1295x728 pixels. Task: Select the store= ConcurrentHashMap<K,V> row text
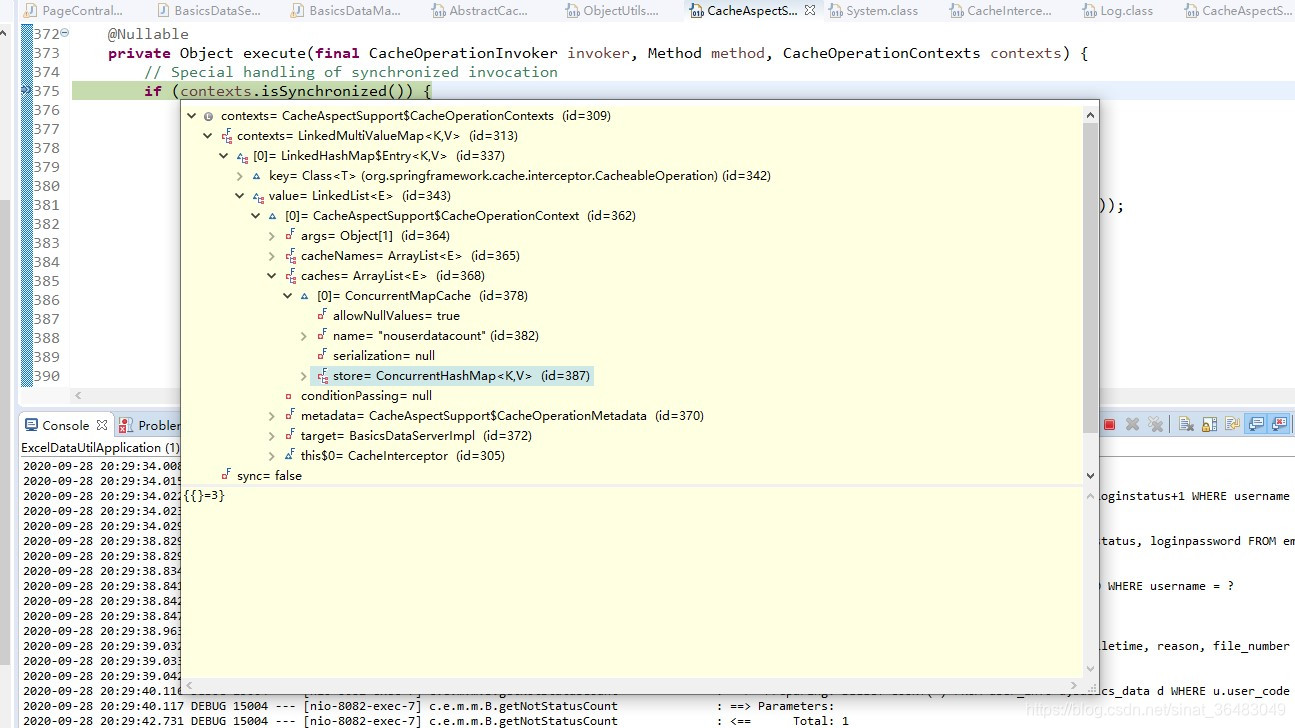tap(462, 376)
